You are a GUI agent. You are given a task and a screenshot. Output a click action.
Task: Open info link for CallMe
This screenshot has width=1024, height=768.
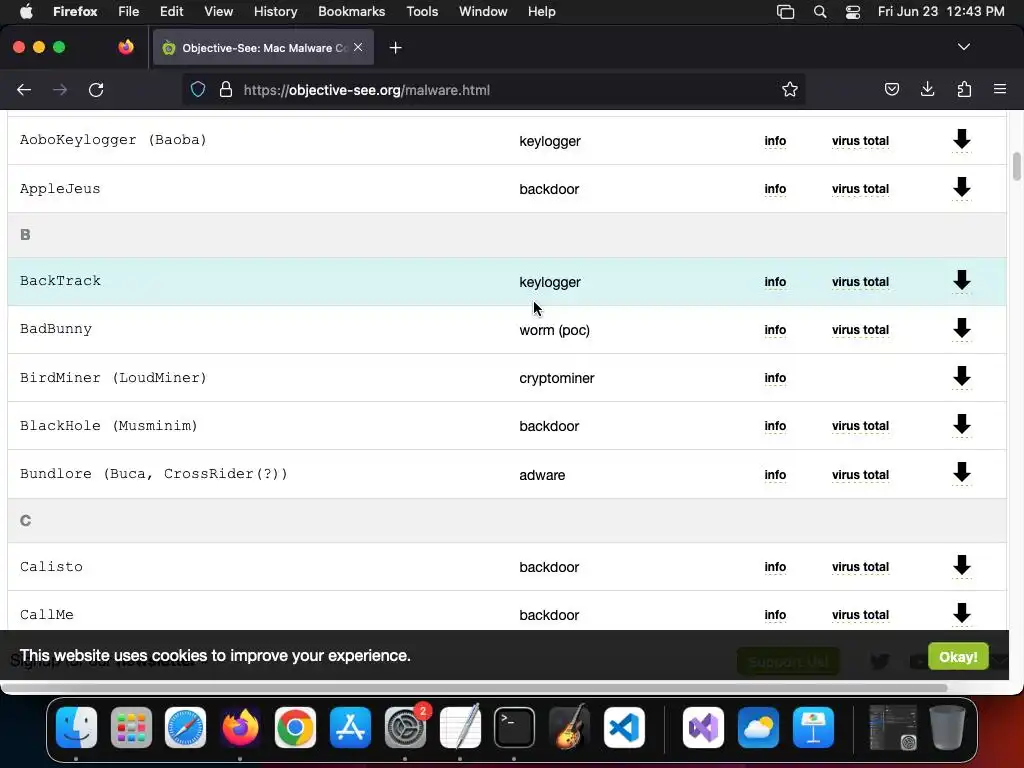coord(775,615)
